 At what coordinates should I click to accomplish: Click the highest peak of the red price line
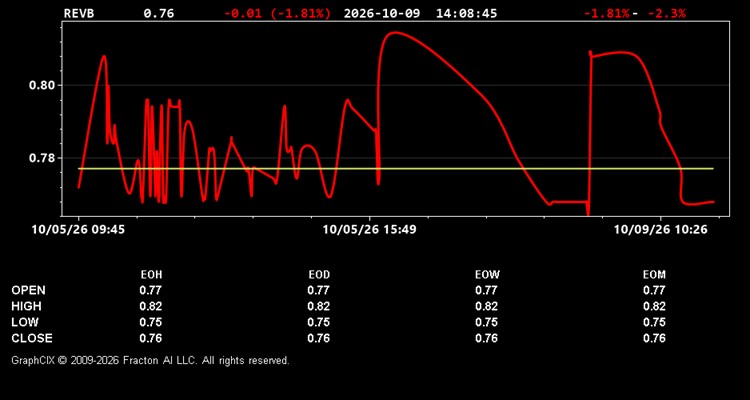click(396, 33)
